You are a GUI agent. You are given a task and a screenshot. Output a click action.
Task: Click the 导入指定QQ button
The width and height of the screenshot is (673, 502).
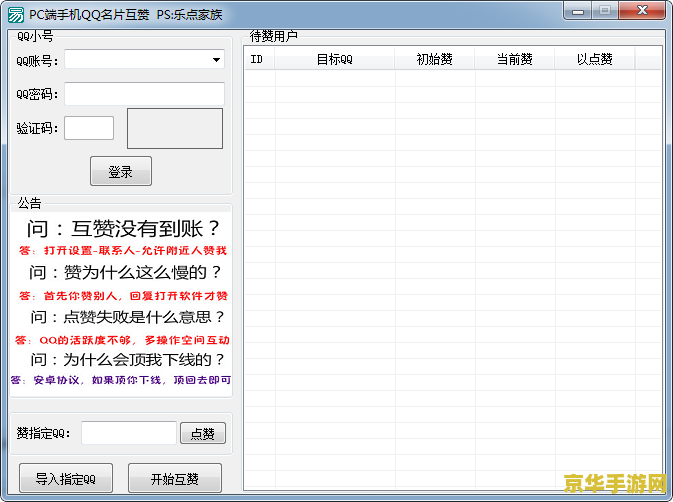(66, 478)
